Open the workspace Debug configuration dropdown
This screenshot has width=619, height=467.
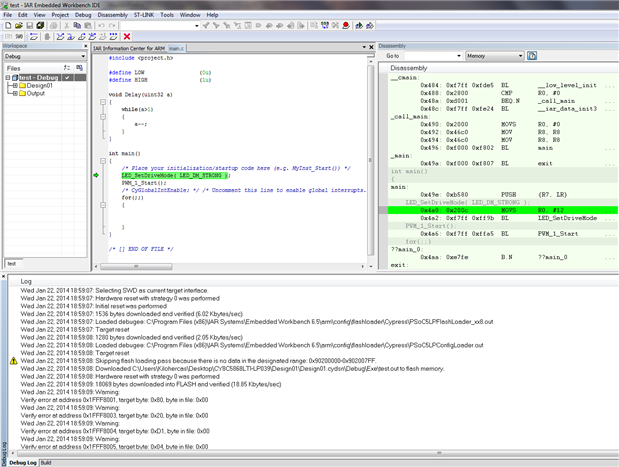(x=83, y=56)
